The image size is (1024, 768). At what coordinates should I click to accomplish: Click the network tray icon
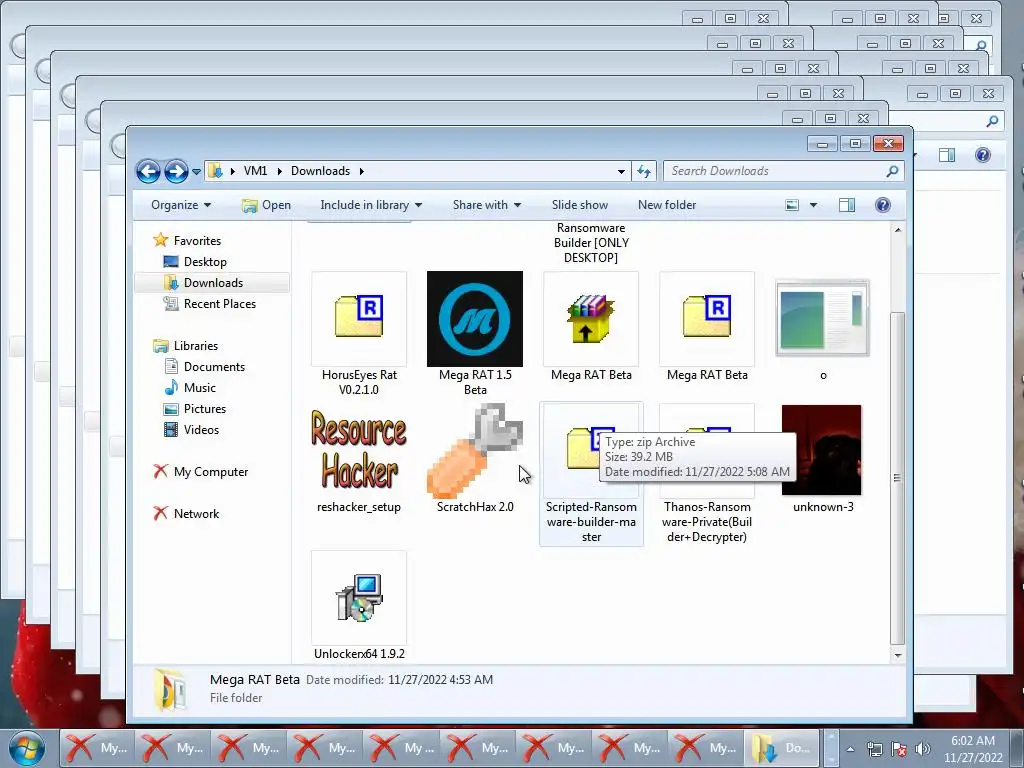point(874,749)
